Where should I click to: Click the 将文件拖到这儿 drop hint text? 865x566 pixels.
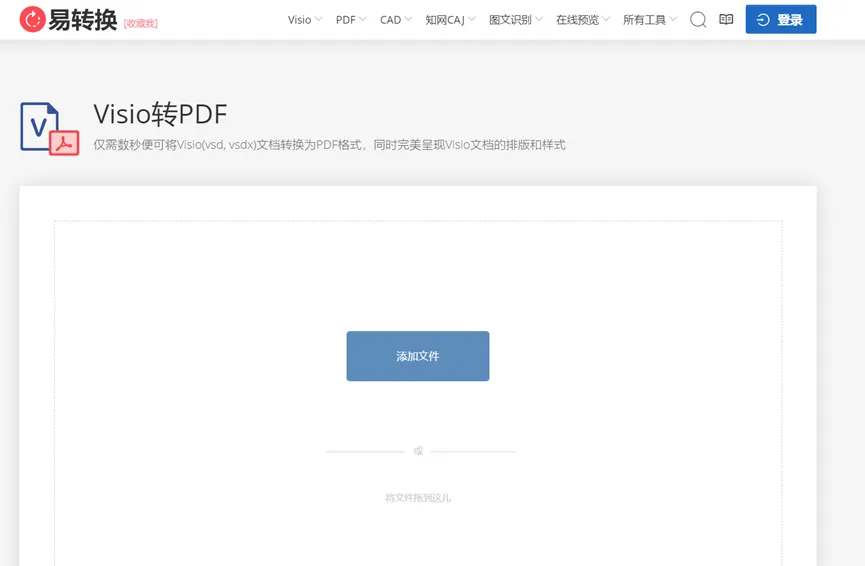tap(418, 498)
